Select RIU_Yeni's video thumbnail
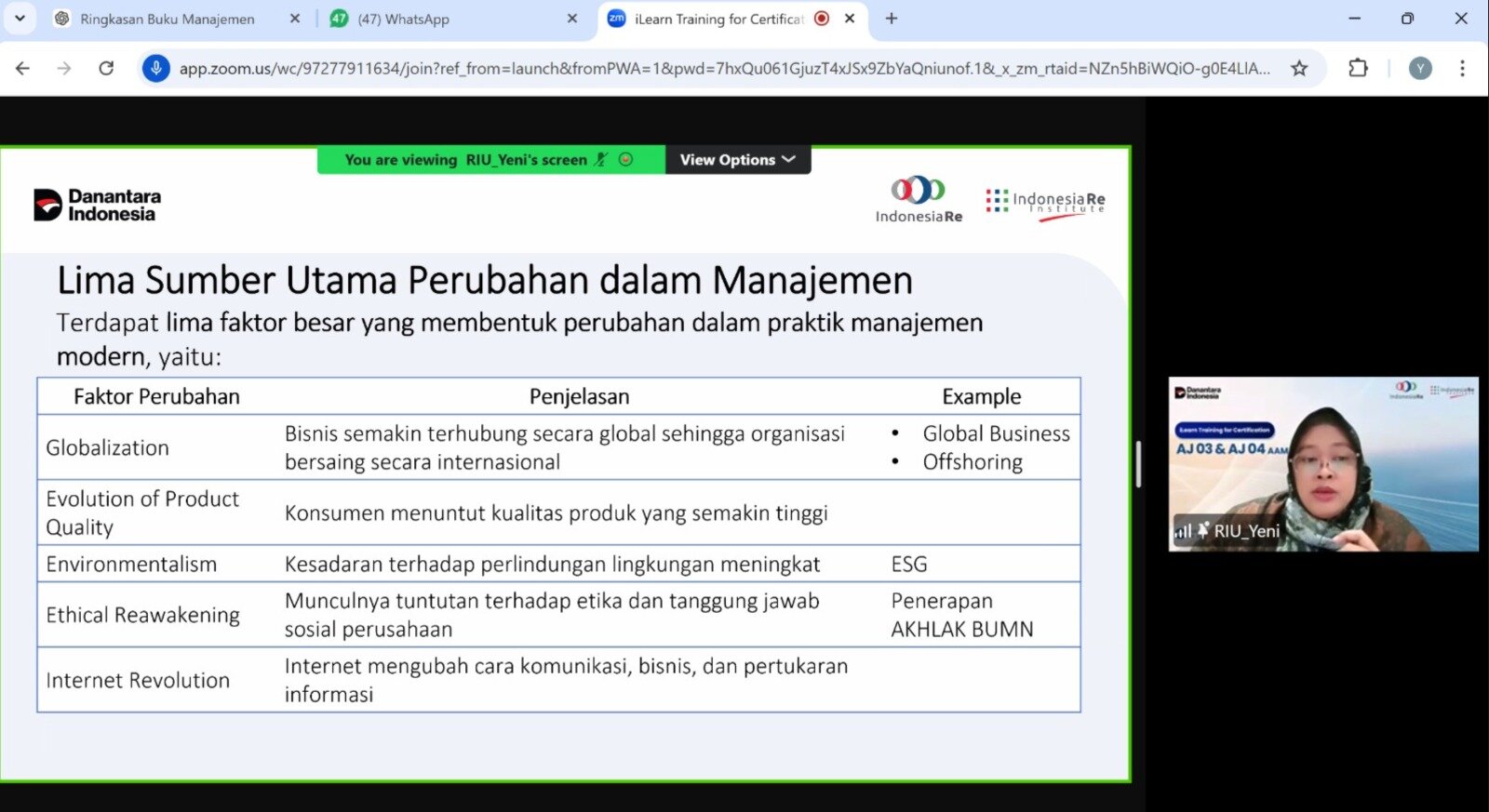 [x=1322, y=463]
